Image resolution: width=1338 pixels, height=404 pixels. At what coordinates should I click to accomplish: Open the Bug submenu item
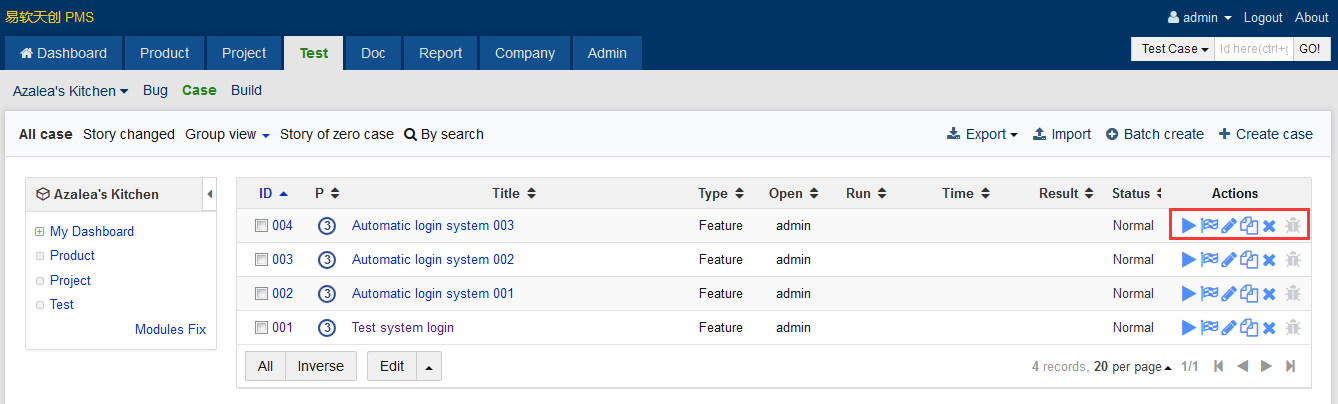[x=155, y=90]
